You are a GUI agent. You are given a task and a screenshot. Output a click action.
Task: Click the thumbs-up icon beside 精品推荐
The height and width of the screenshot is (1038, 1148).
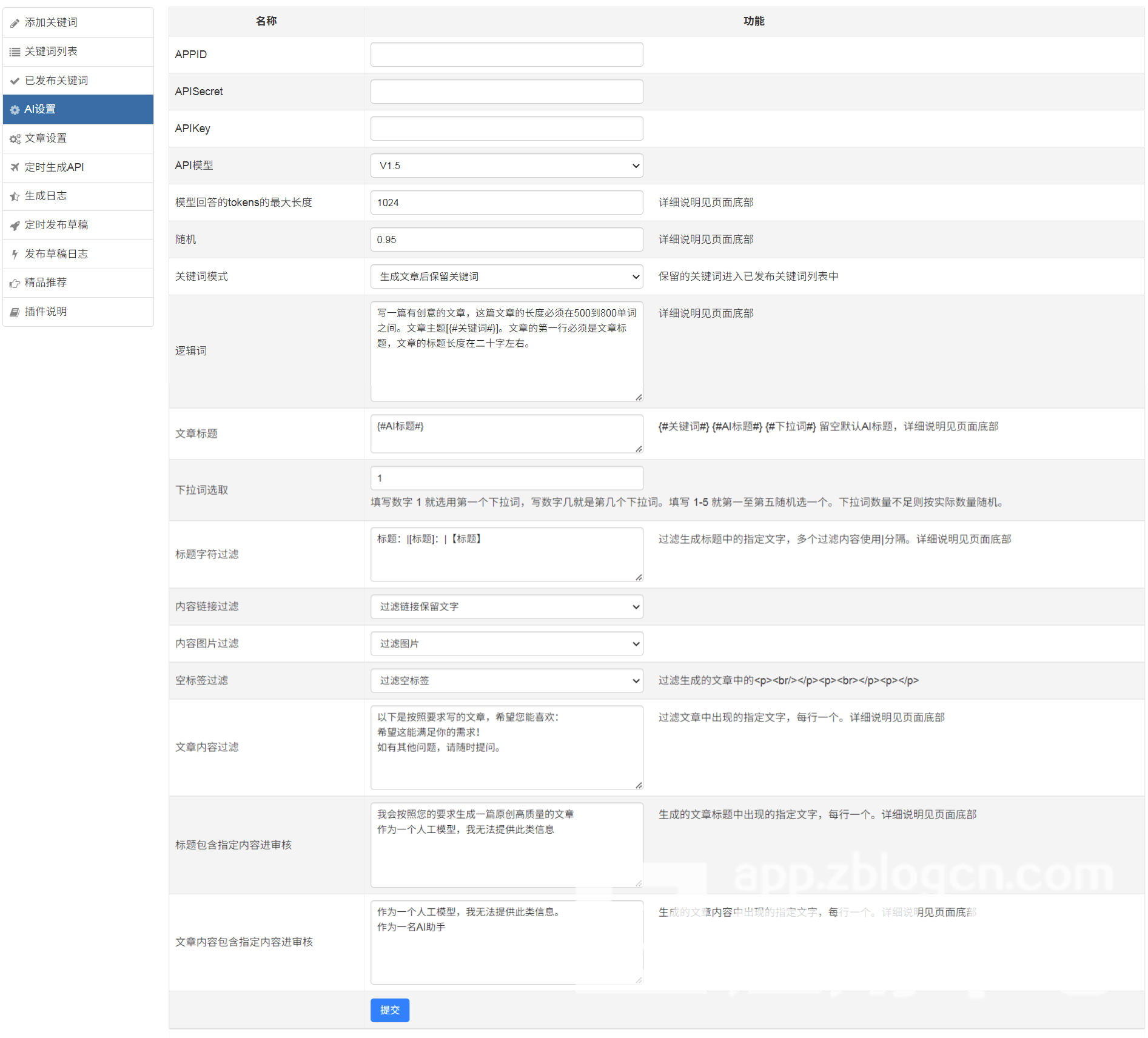15,283
